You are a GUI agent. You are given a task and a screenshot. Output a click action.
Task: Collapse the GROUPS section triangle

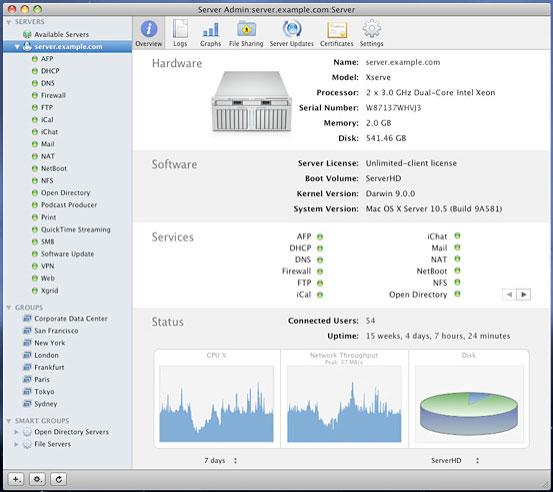click(x=9, y=308)
